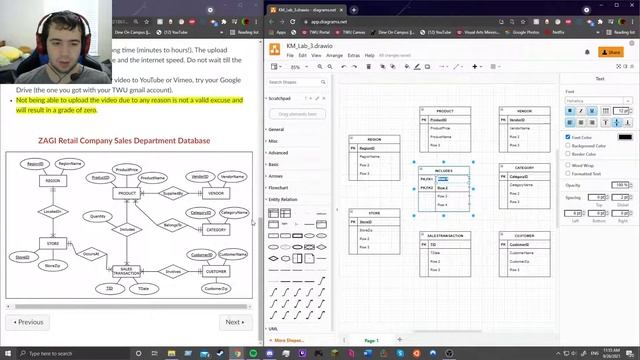Open the Table toolbar dropdown
The height and width of the screenshot is (360, 640).
[495, 67]
